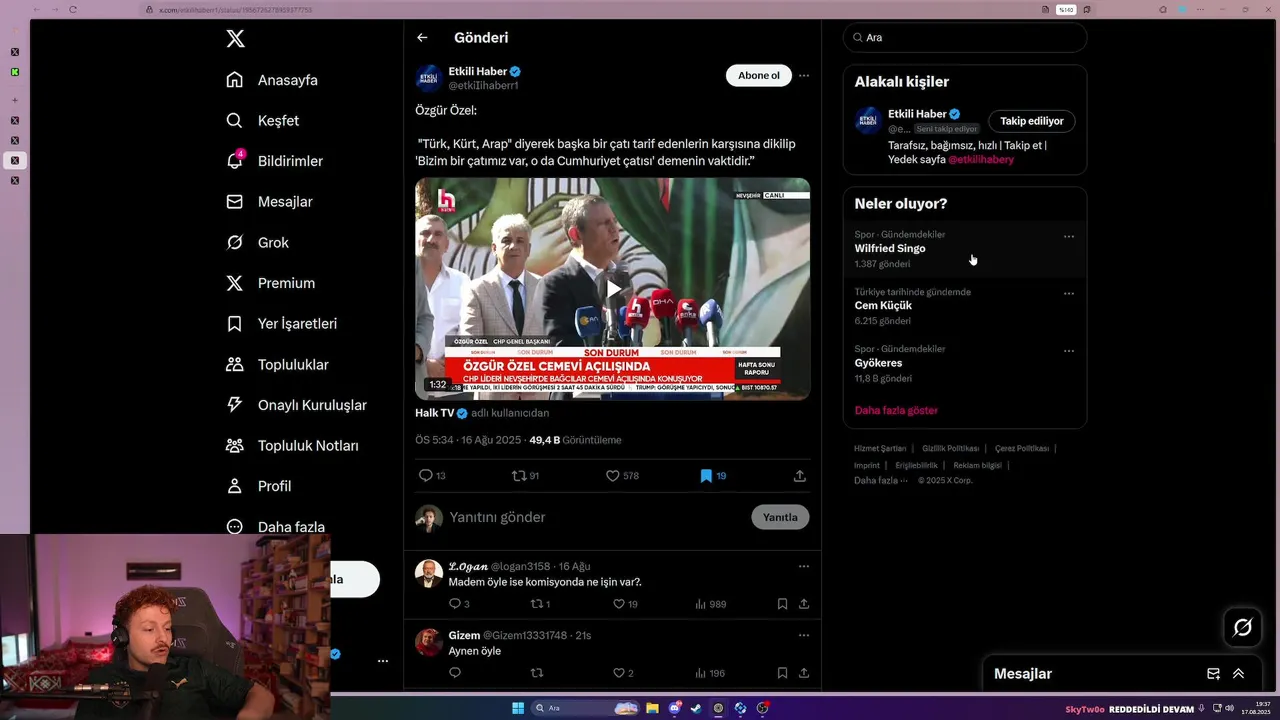Click the back arrow beside Gönderi
Image resolution: width=1280 pixels, height=720 pixels.
[x=422, y=38]
